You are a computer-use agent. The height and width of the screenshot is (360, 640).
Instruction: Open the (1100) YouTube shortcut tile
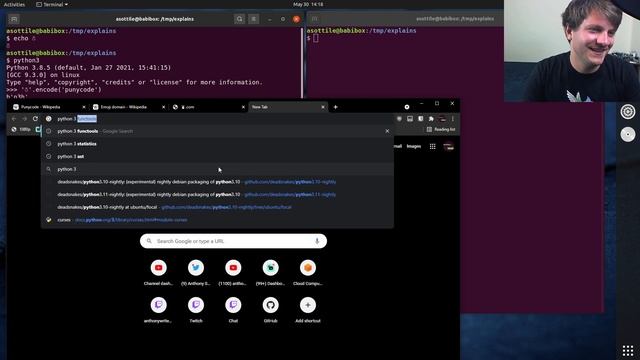click(x=233, y=273)
